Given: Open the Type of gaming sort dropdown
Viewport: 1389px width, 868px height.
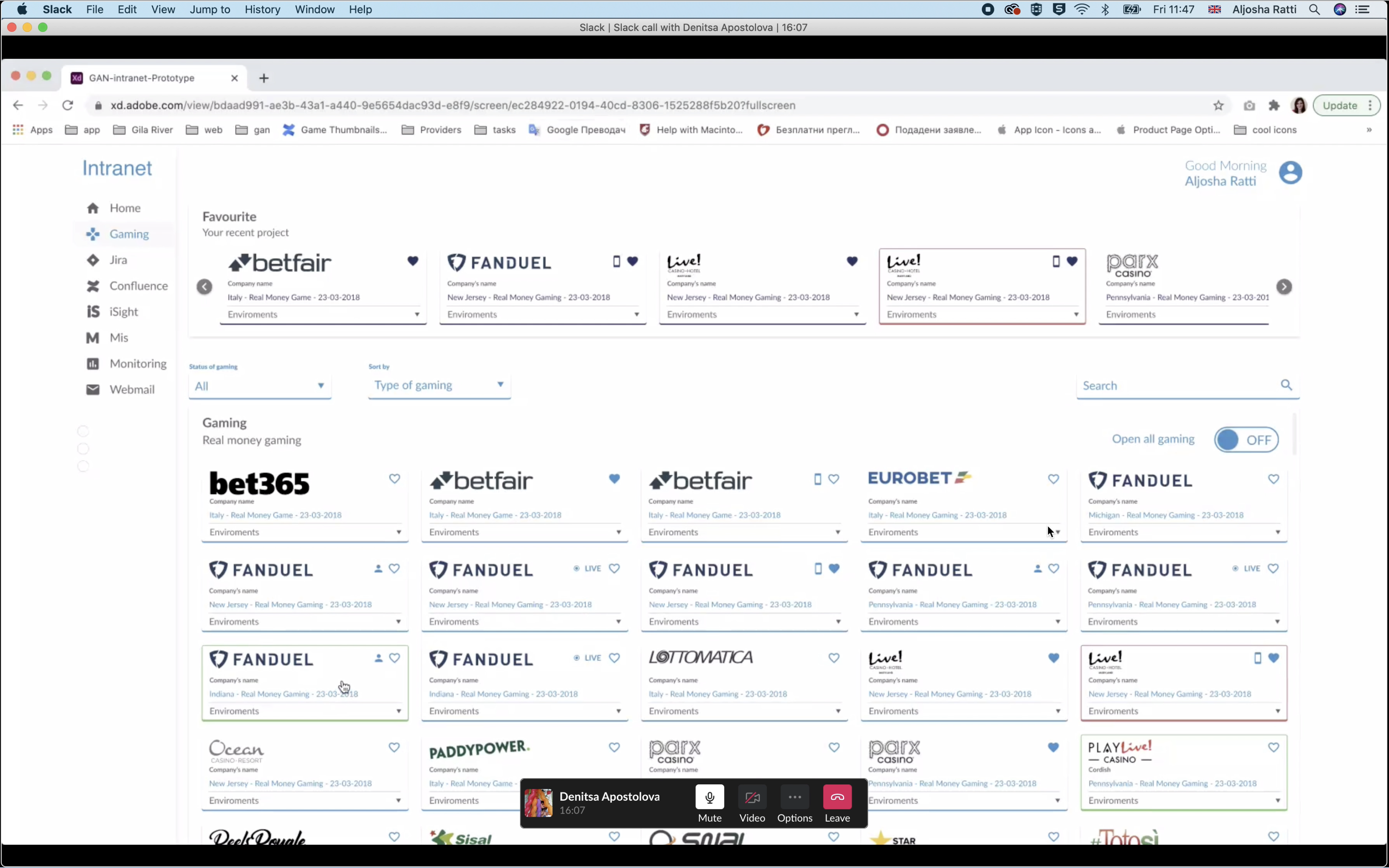Looking at the screenshot, I should pyautogui.click(x=439, y=385).
